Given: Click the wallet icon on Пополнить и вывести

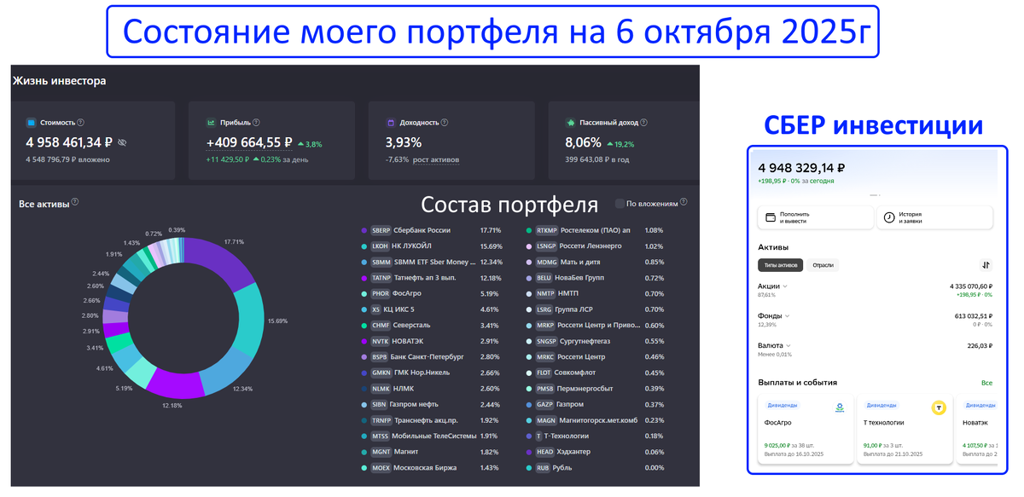Looking at the screenshot, I should coord(771,217).
